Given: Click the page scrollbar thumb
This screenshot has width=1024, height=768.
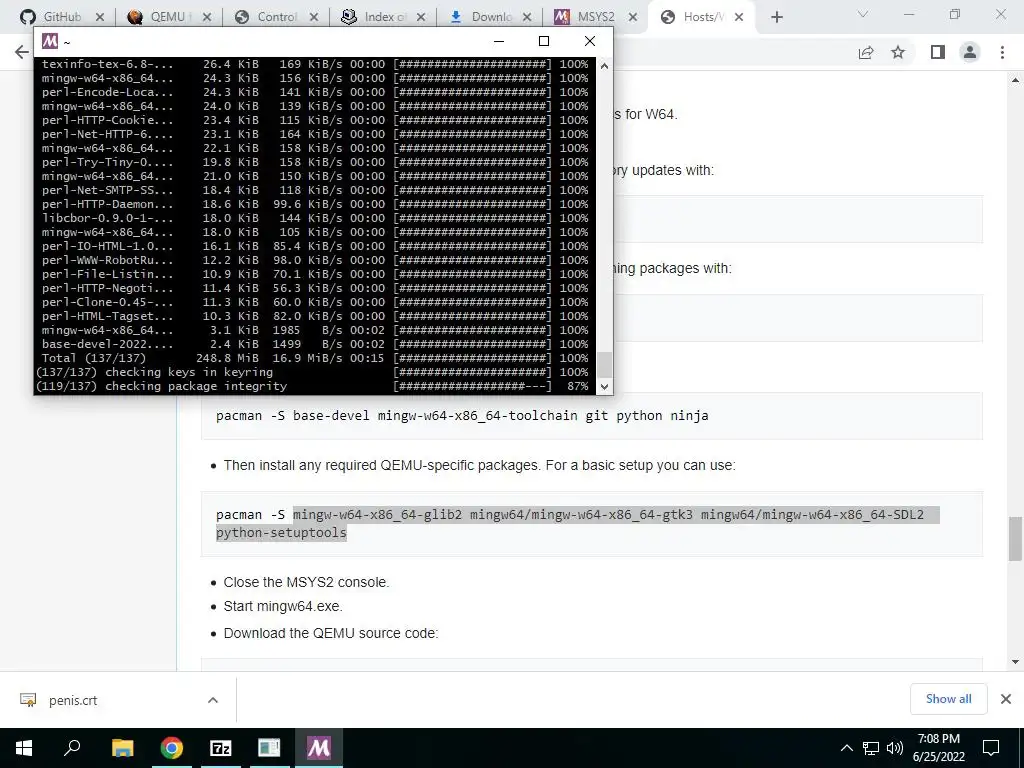Looking at the screenshot, I should [1016, 539].
